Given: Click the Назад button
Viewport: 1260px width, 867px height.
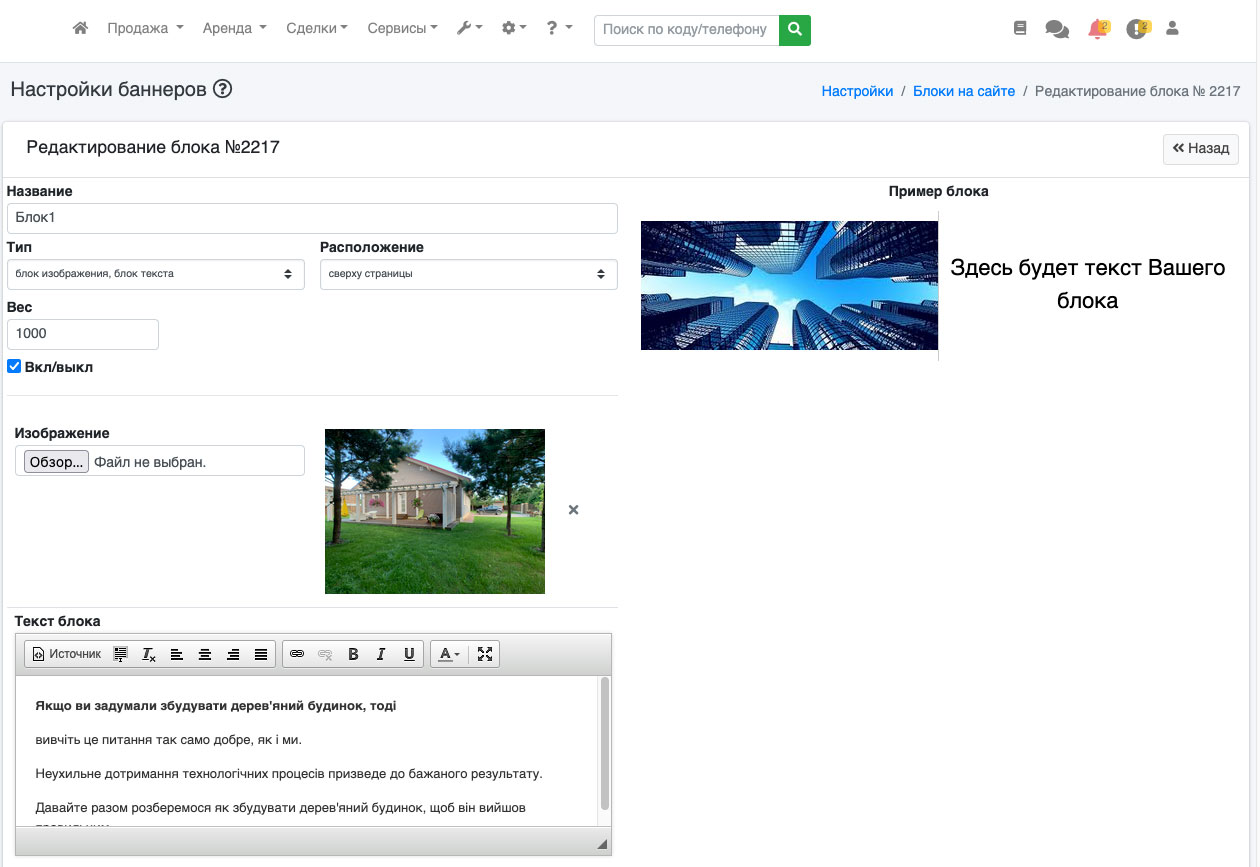Looking at the screenshot, I should point(1200,149).
